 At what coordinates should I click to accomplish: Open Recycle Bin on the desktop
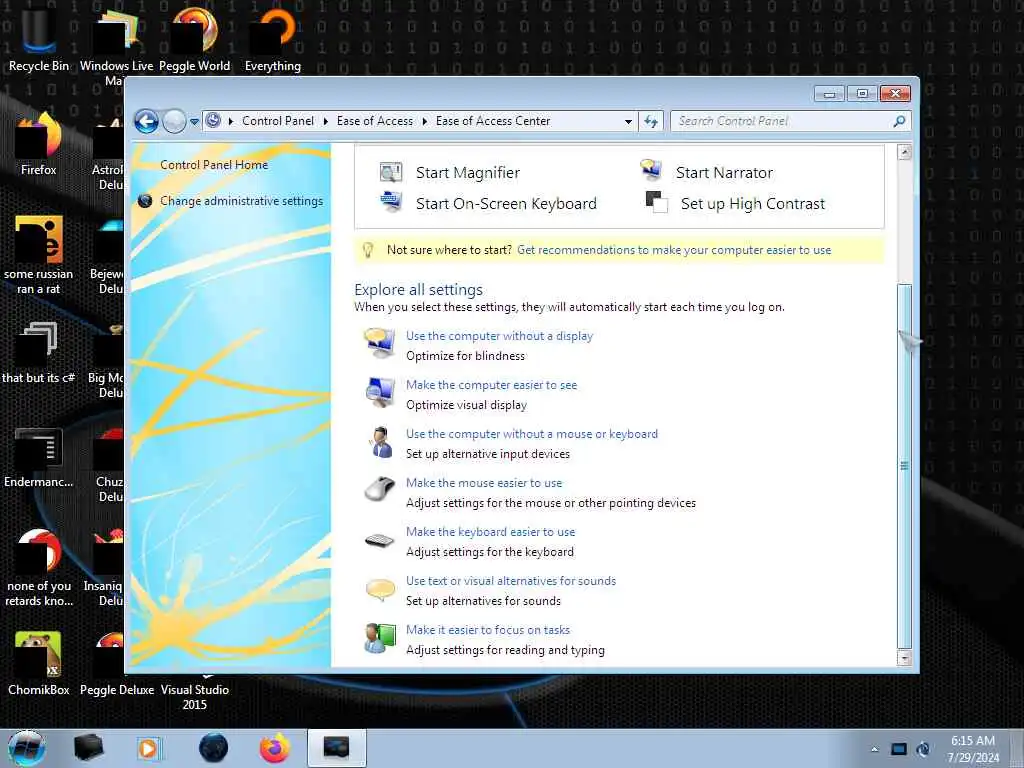coord(39,37)
